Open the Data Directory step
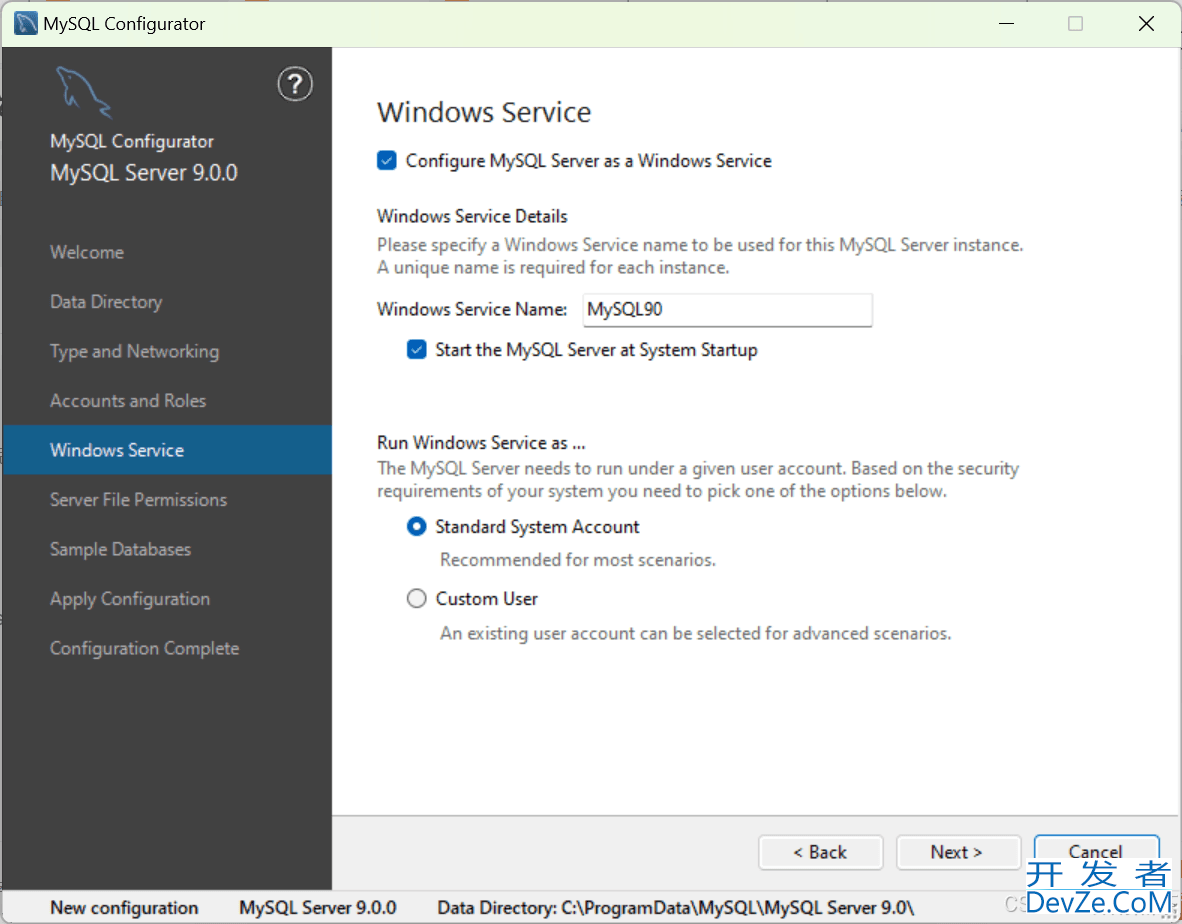The height and width of the screenshot is (924, 1182). tap(106, 302)
